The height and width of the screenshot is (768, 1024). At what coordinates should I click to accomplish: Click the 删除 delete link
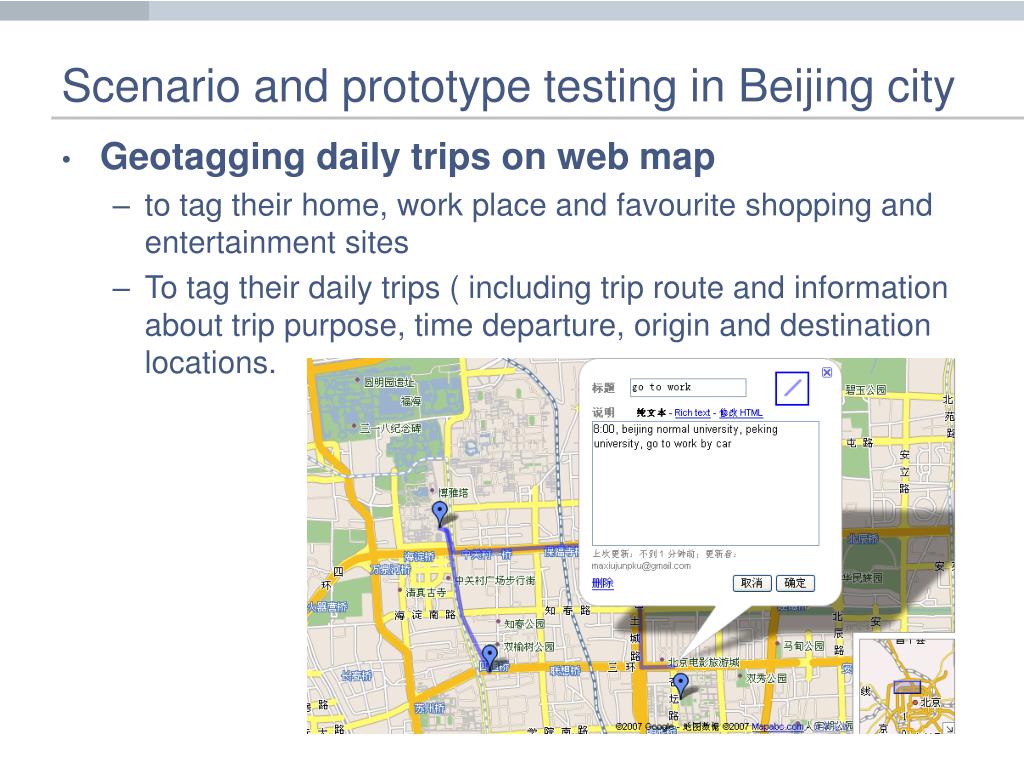coord(602,583)
